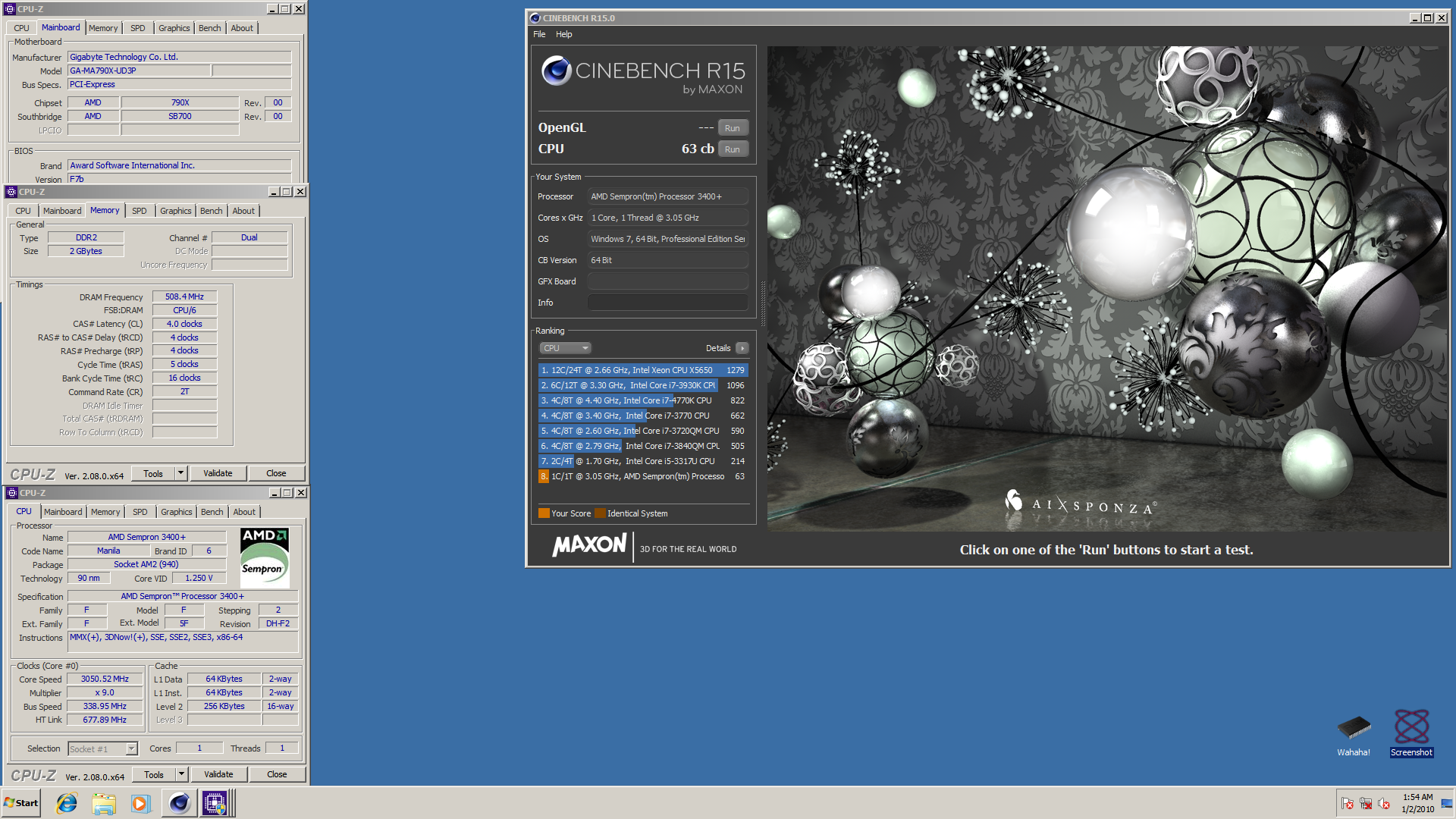Open the Help menu in Cinebench

tap(563, 34)
